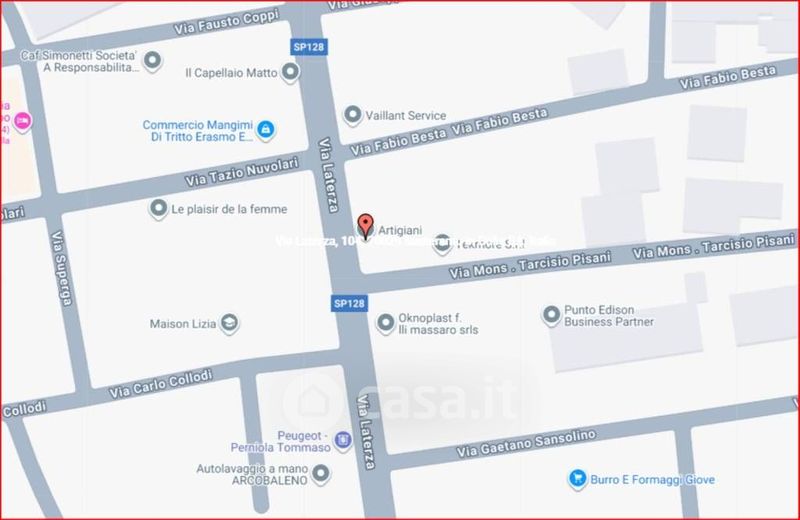
Task: Click the Caf Simonetti Societa' pin
Action: coord(152,61)
